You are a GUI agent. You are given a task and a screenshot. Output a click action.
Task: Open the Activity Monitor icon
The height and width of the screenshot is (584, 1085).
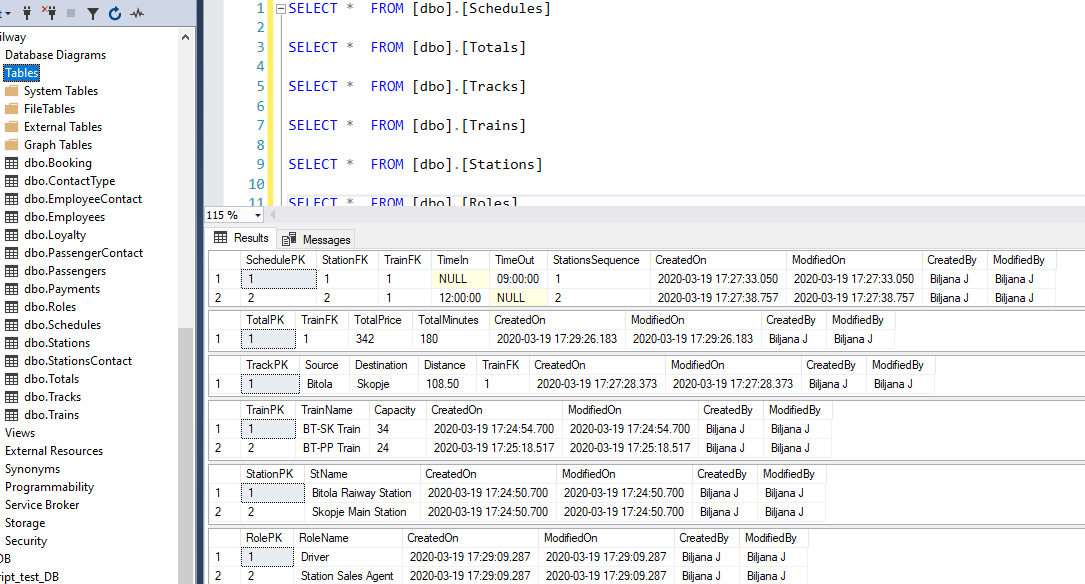pyautogui.click(x=137, y=13)
